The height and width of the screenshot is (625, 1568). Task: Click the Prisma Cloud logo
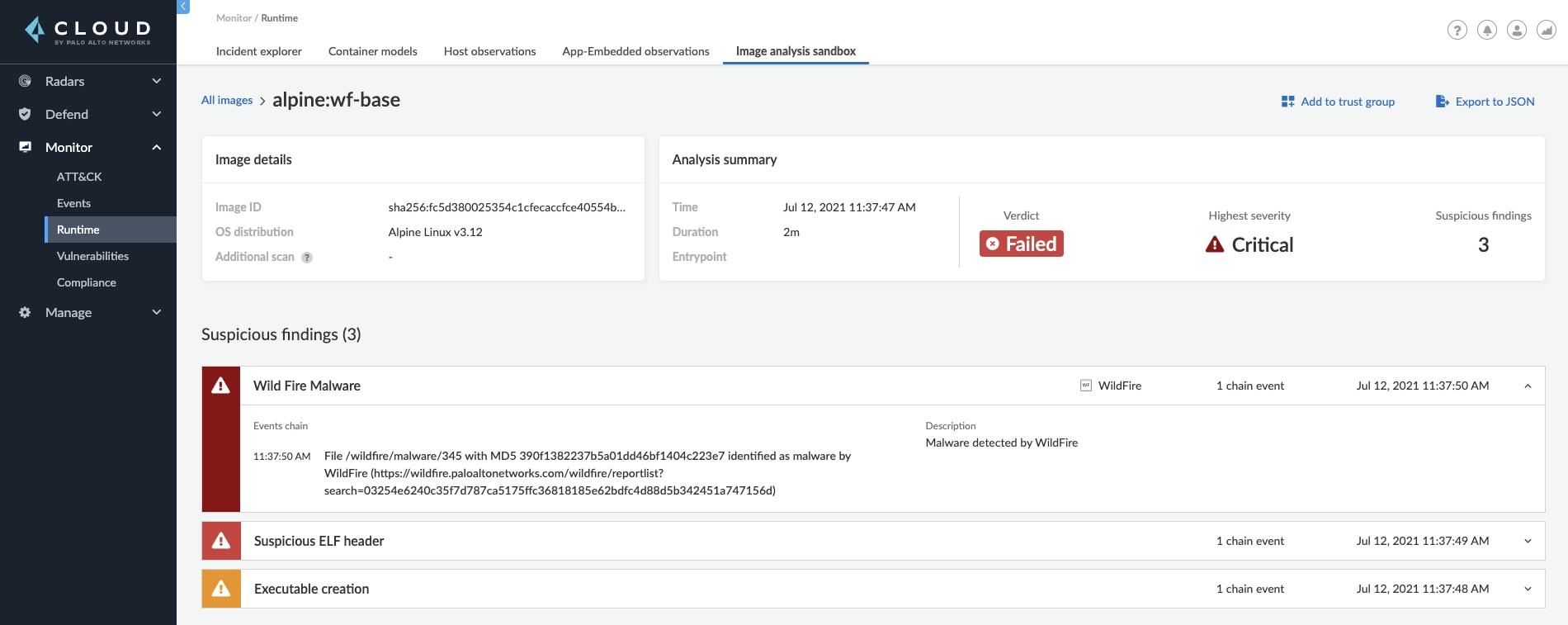pos(87,31)
